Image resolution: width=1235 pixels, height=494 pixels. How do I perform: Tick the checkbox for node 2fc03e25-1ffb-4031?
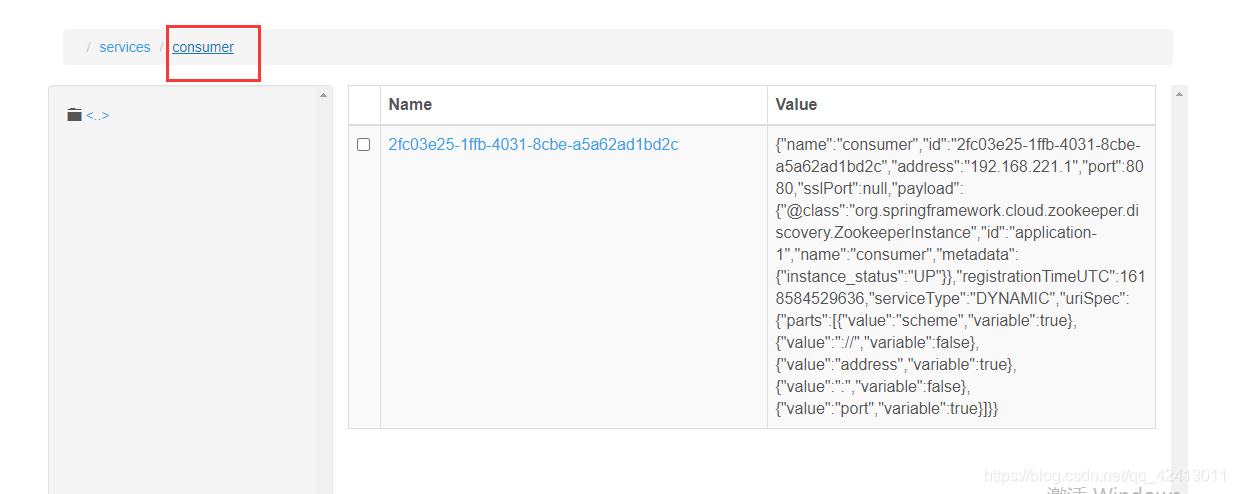[363, 145]
